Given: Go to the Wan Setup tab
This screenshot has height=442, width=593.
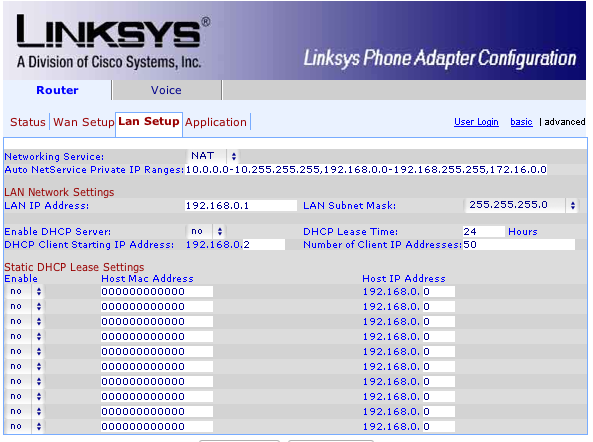Looking at the screenshot, I should (84, 122).
